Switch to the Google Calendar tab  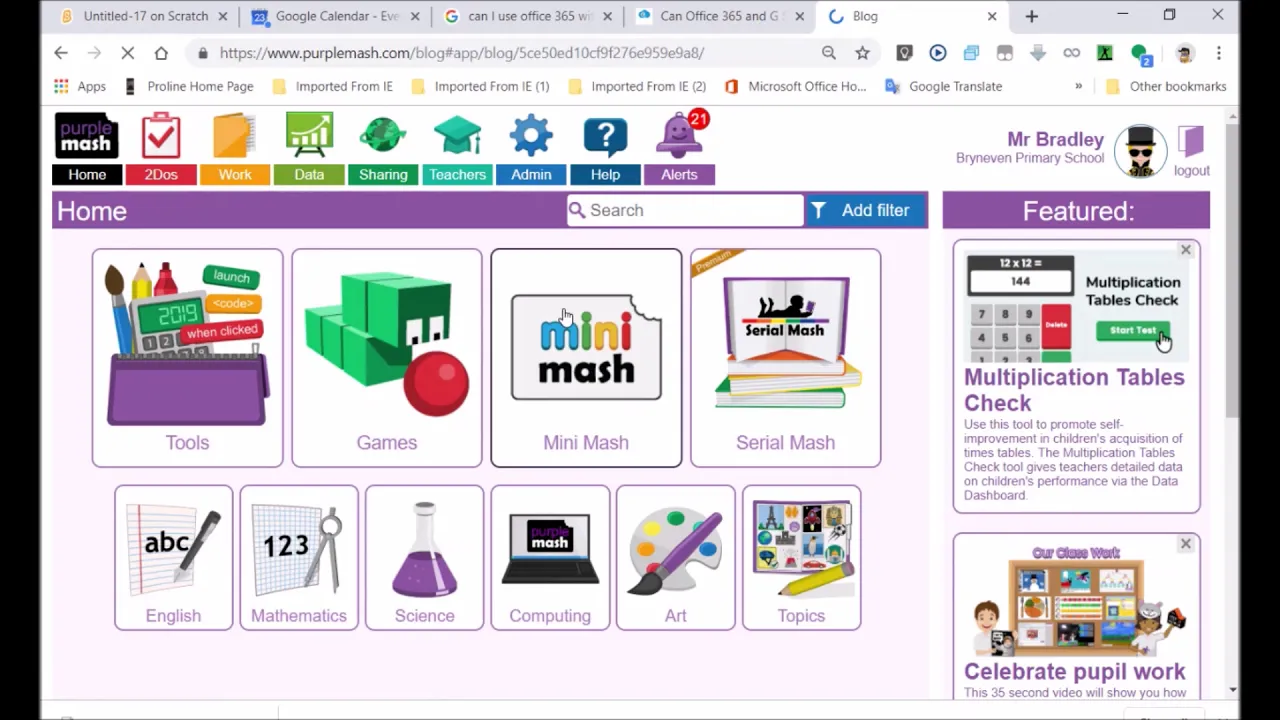[x=337, y=16]
